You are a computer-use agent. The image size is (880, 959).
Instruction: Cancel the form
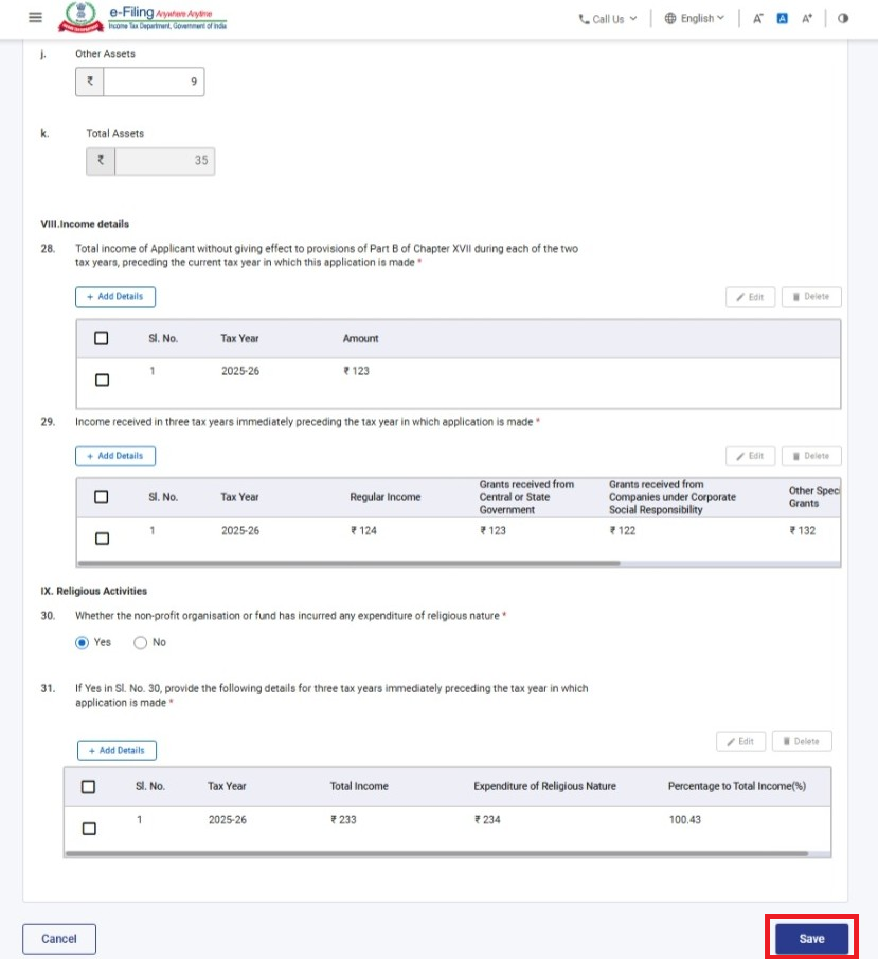(x=59, y=939)
